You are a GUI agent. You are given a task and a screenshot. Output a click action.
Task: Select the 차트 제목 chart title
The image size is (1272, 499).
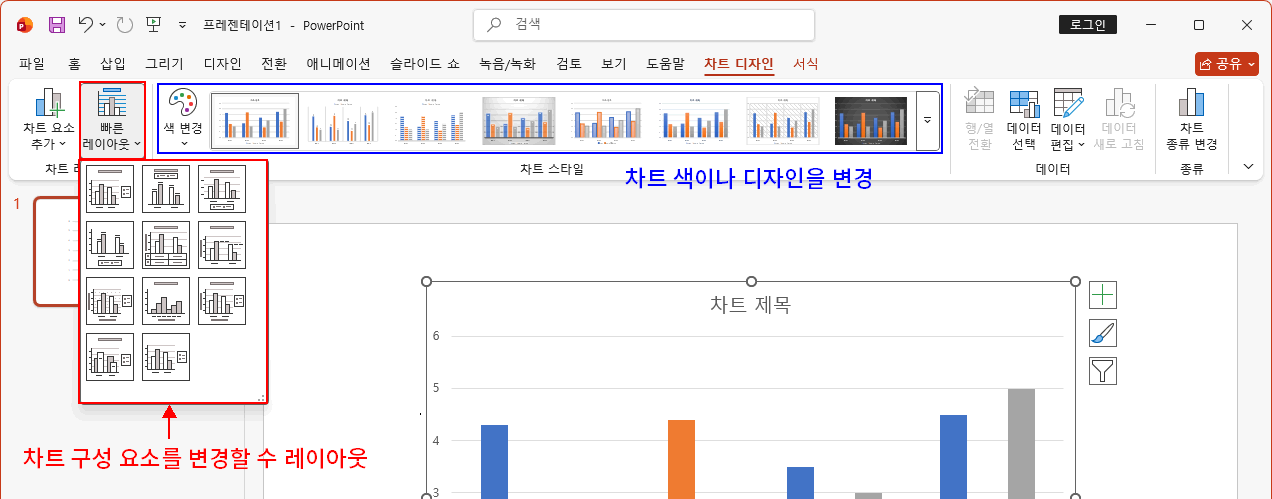point(750,305)
